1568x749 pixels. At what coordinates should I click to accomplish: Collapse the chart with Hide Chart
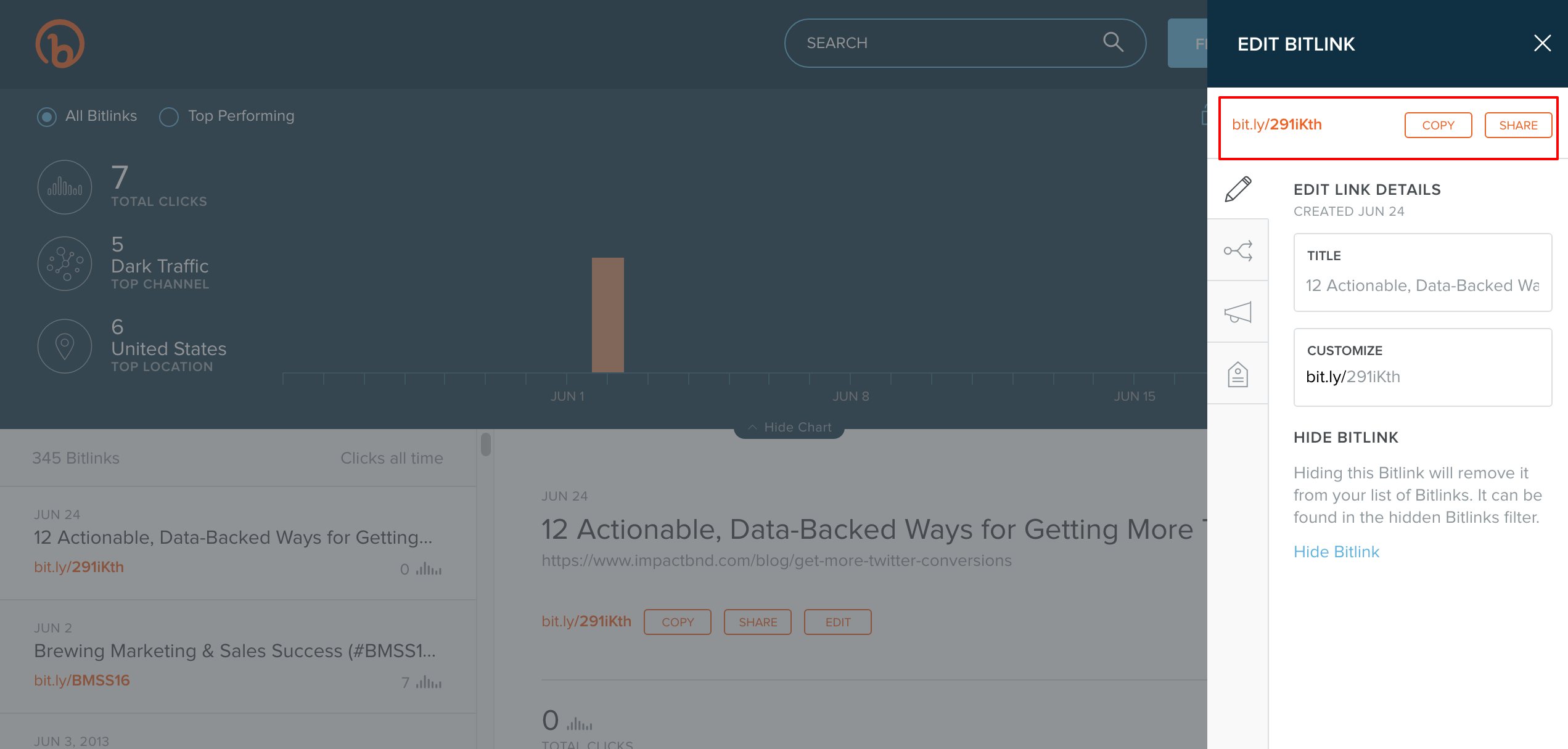[x=789, y=427]
